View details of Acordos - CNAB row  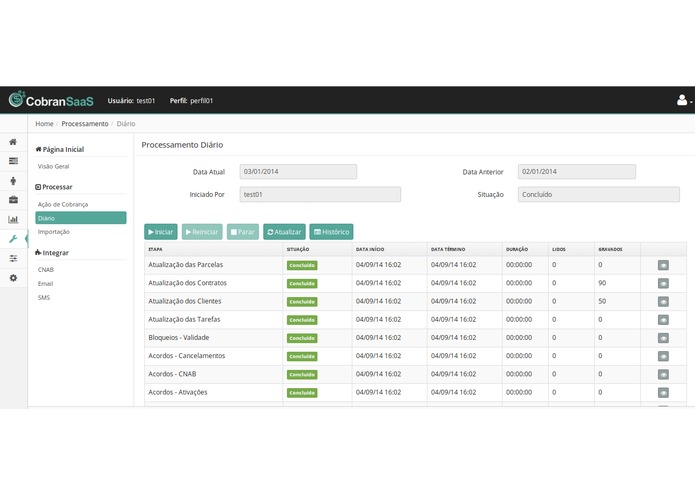pyautogui.click(x=663, y=374)
